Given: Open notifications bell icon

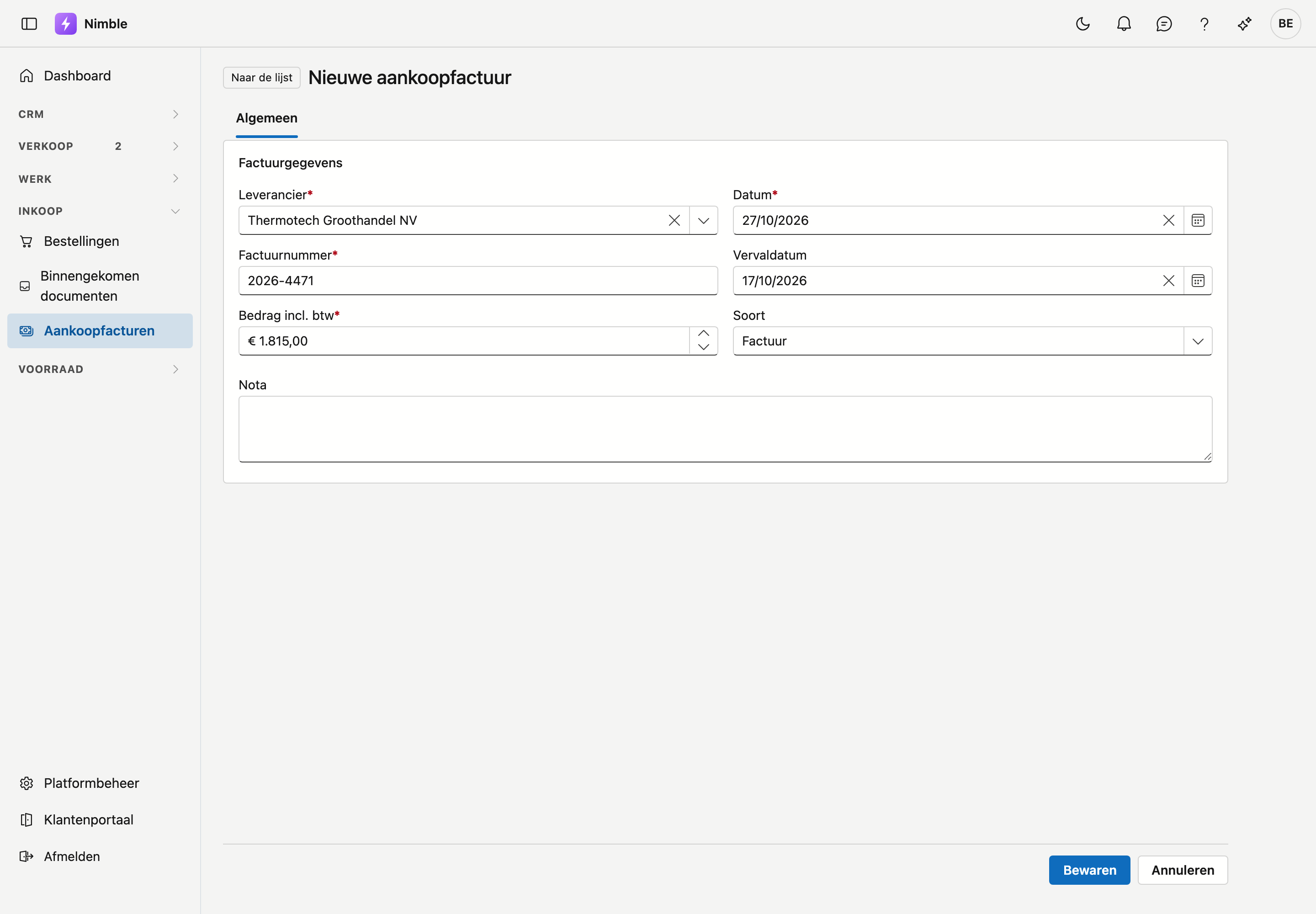Looking at the screenshot, I should 1124,23.
